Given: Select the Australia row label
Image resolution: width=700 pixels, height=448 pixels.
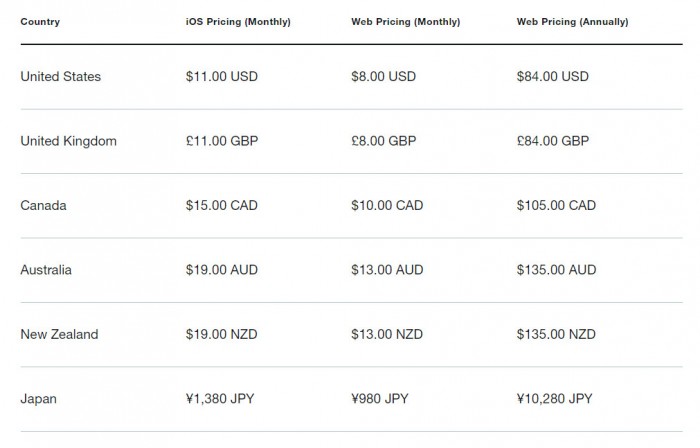Looking at the screenshot, I should coord(46,270).
